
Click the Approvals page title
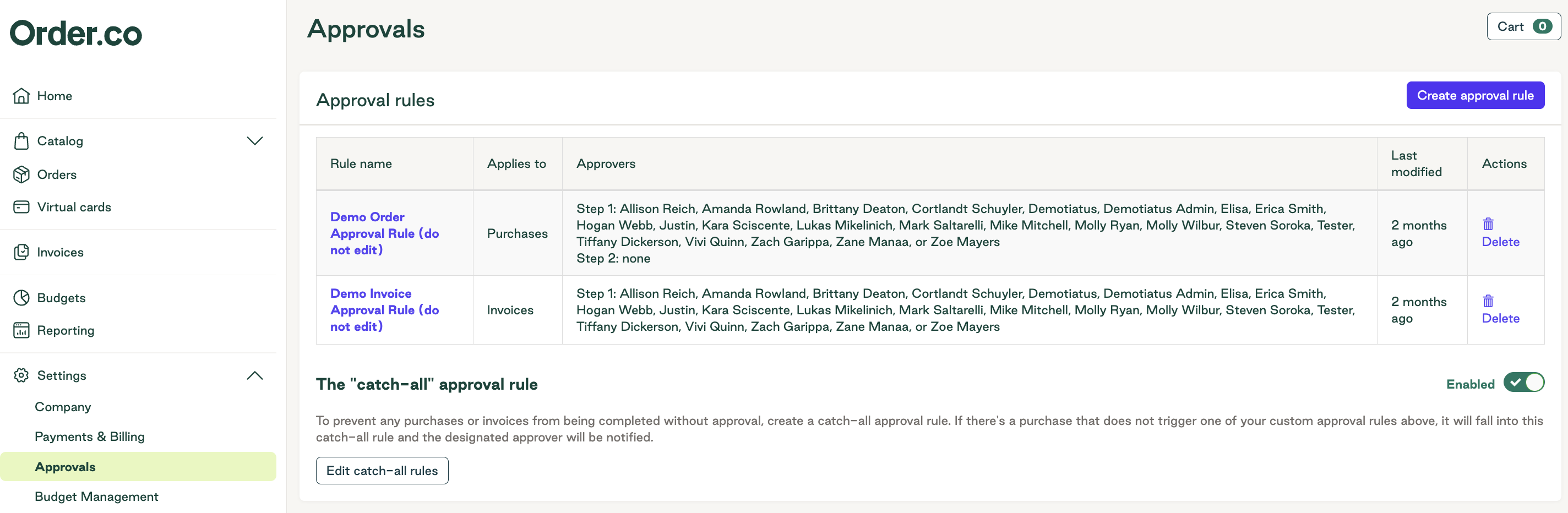pos(366,29)
